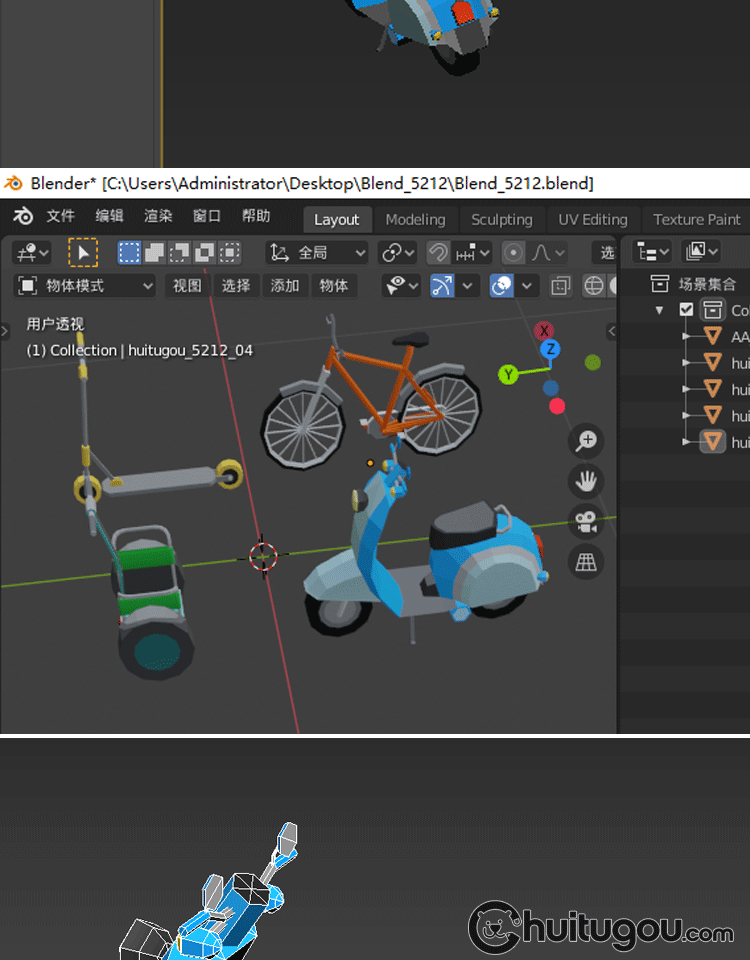This screenshot has height=960, width=750.
Task: Toggle snapping magnet icon
Action: [x=438, y=252]
